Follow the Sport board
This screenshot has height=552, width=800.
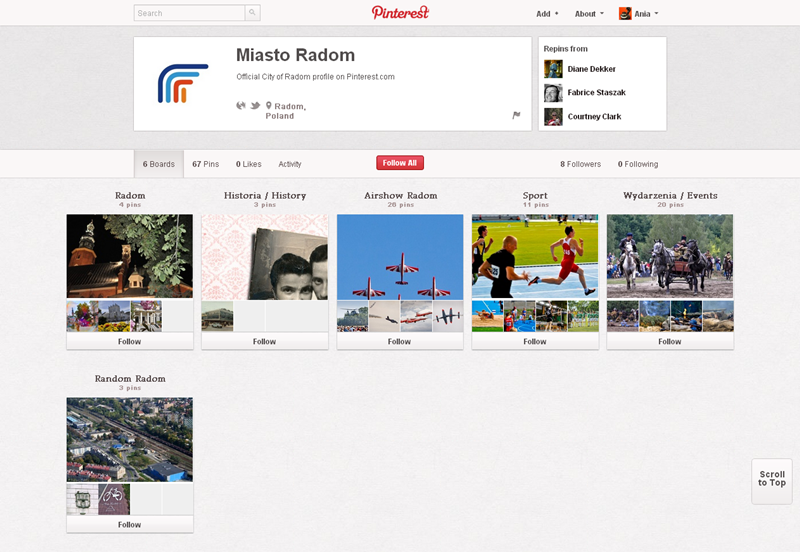click(535, 341)
